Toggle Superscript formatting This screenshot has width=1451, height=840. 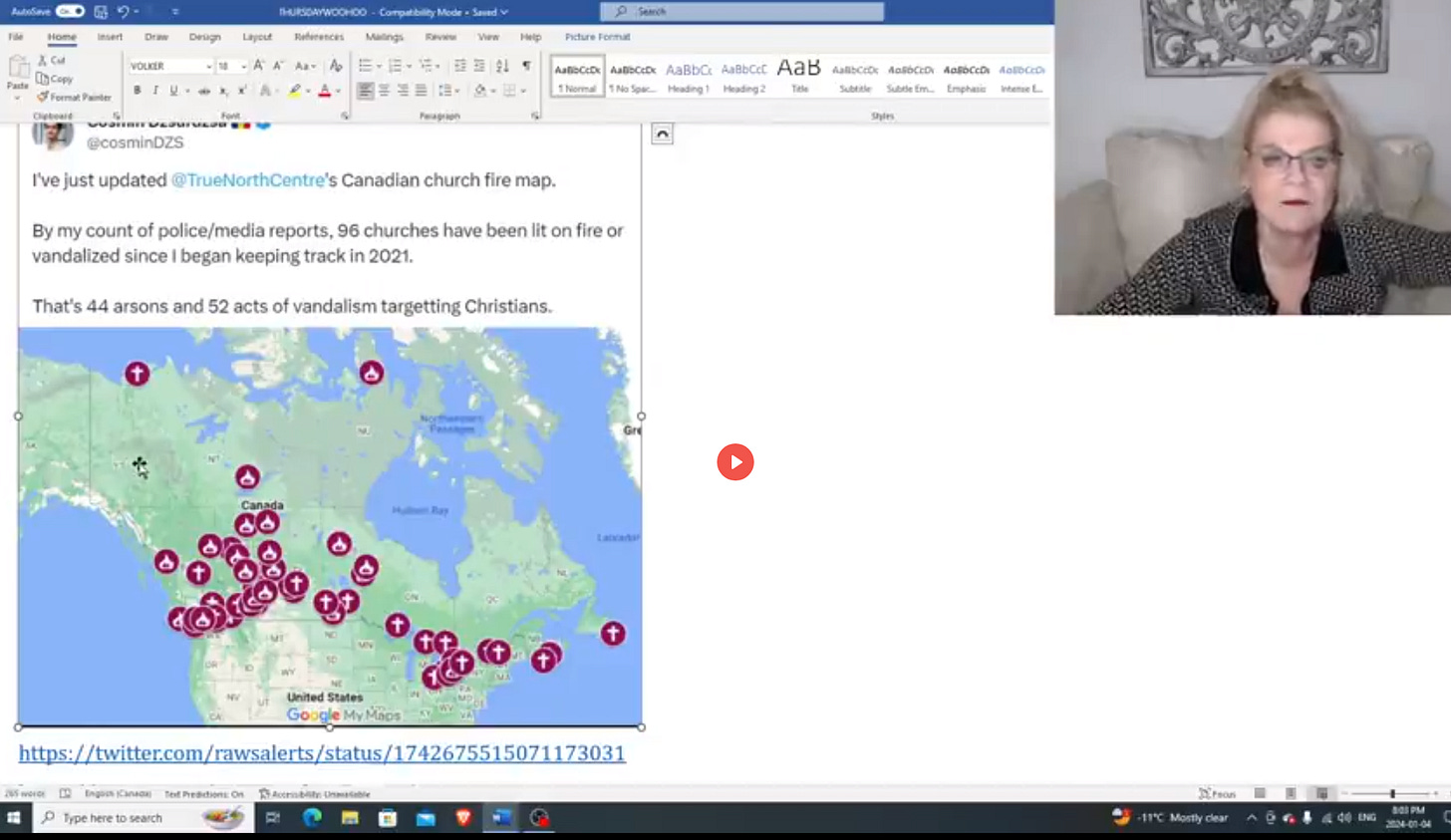pos(241,91)
